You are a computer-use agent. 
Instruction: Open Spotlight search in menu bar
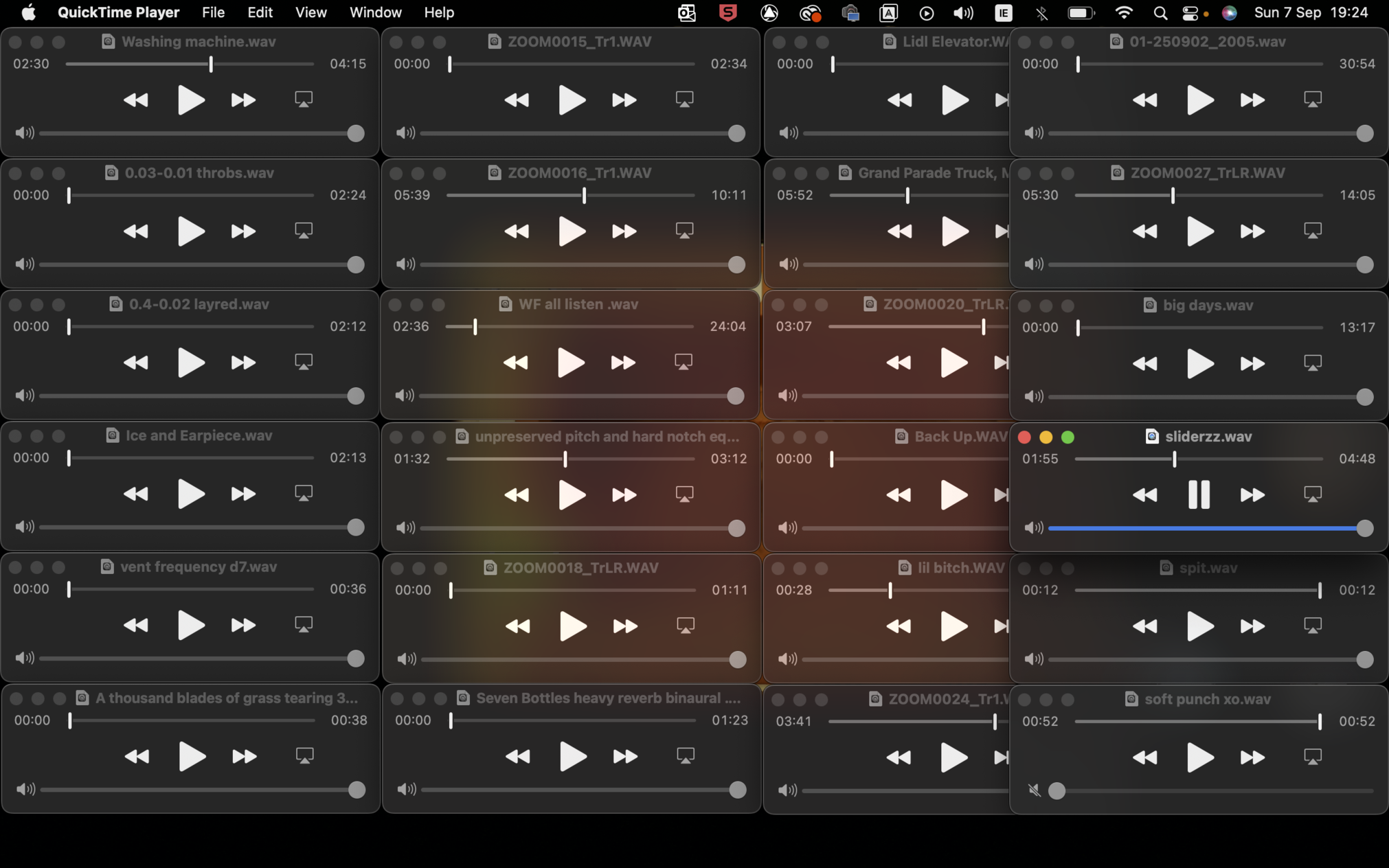(x=1160, y=12)
